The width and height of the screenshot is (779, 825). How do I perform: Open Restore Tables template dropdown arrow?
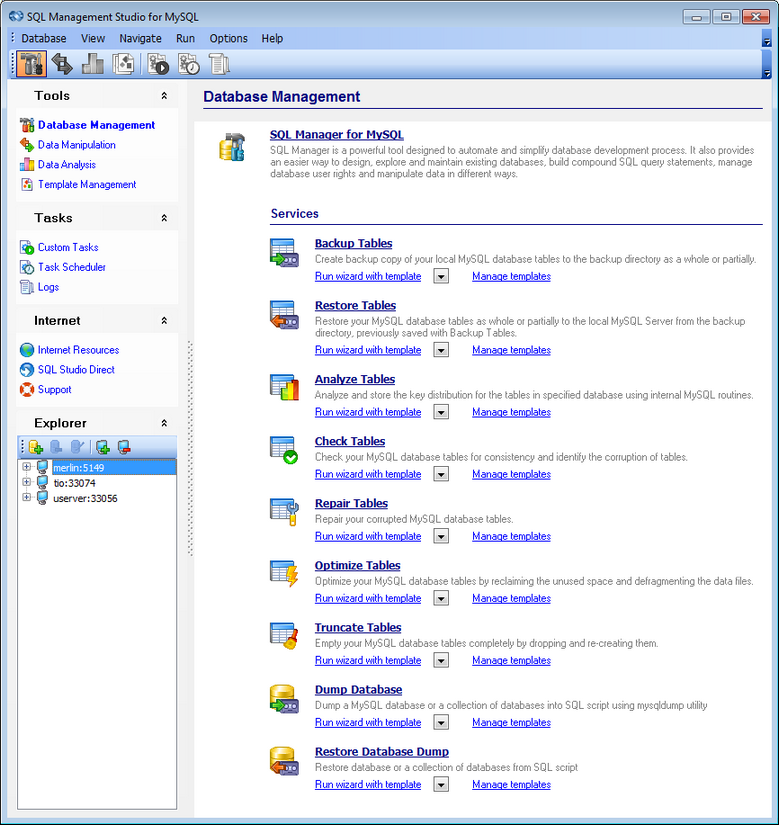441,350
